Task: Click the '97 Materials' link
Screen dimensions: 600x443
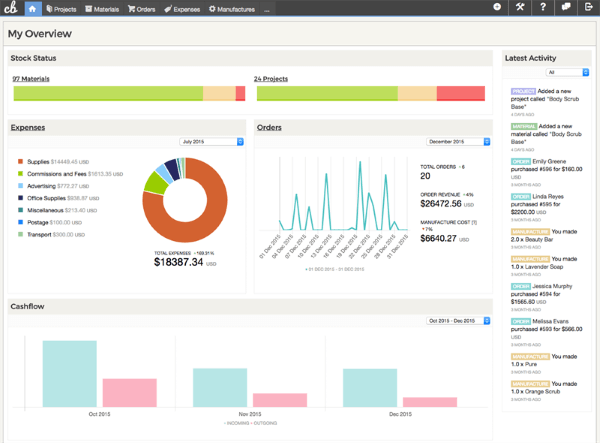Action: pos(31,78)
